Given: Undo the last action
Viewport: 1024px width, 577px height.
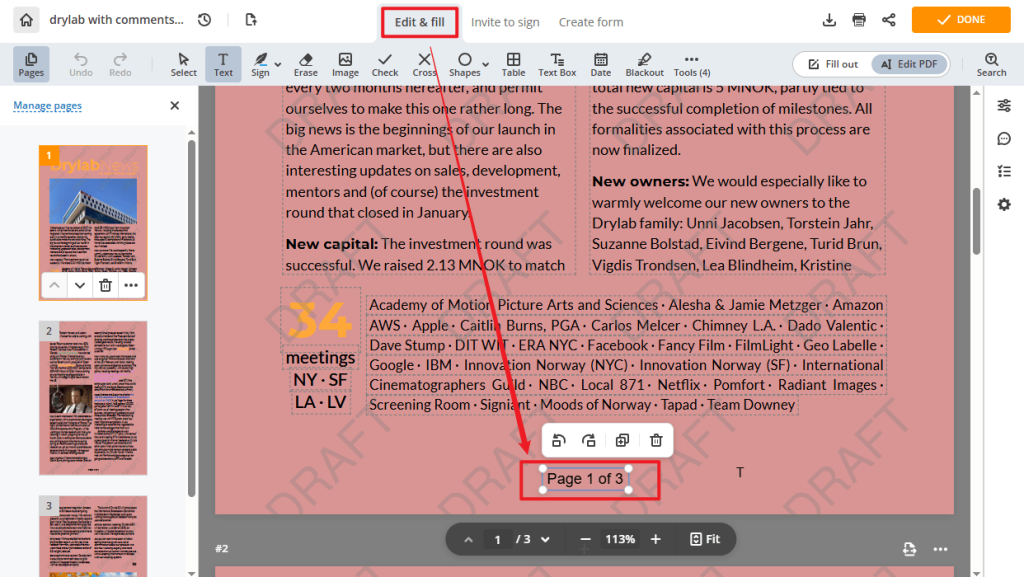Looking at the screenshot, I should pyautogui.click(x=81, y=64).
